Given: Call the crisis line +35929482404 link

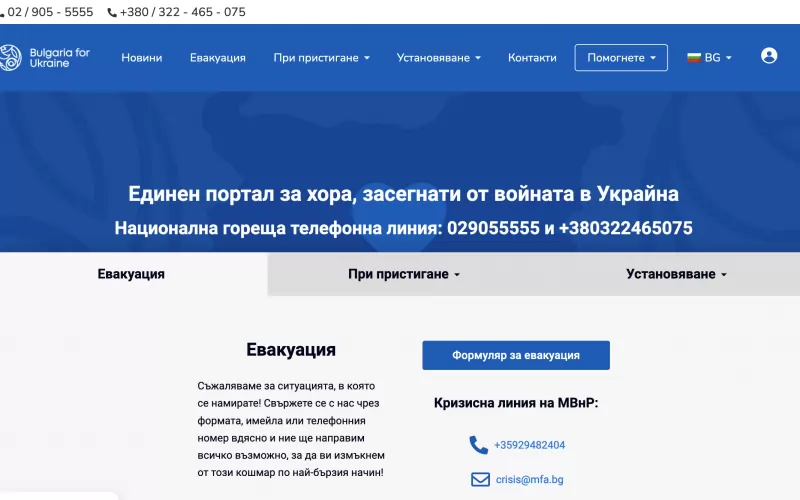Looking at the screenshot, I should [529, 445].
